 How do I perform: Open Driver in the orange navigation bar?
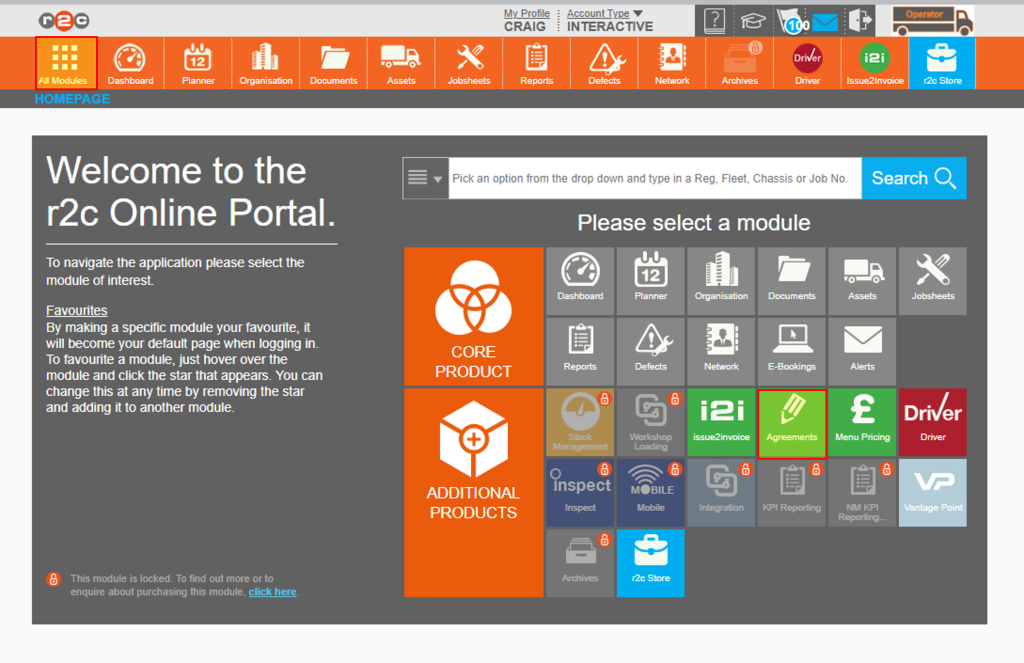pos(807,63)
